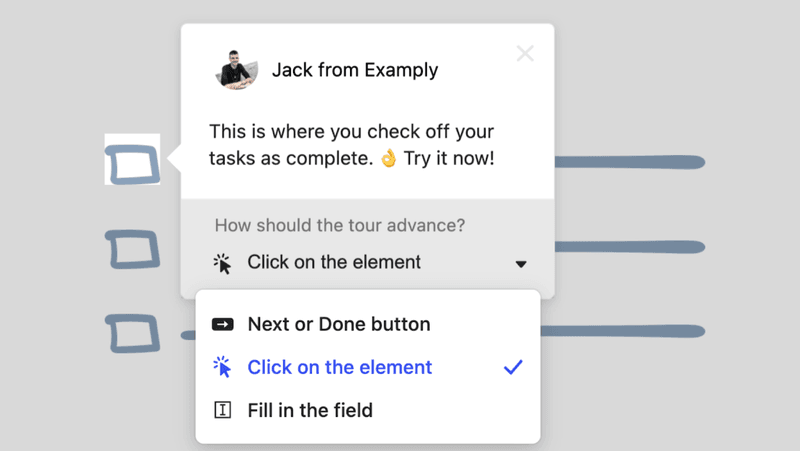Click the blue checkmark in dropdown menu
The width and height of the screenshot is (800, 451).
point(513,367)
